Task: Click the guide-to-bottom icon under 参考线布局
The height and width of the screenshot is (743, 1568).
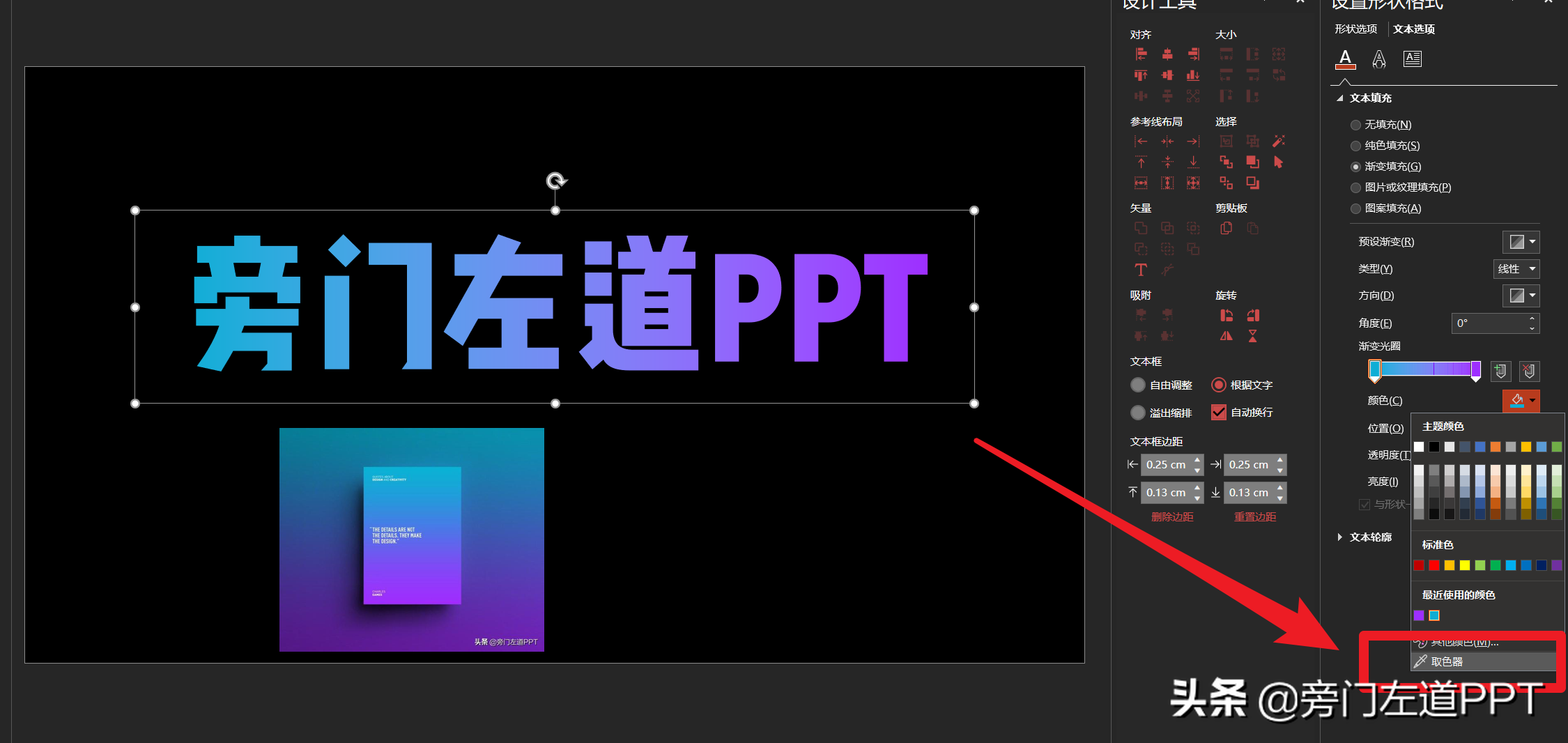Action: [1194, 162]
